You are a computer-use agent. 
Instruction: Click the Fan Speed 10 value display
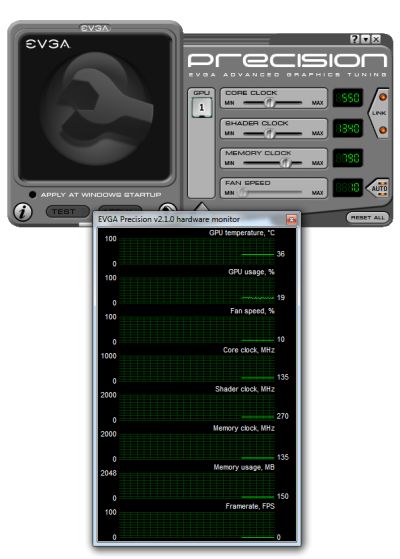(x=348, y=188)
